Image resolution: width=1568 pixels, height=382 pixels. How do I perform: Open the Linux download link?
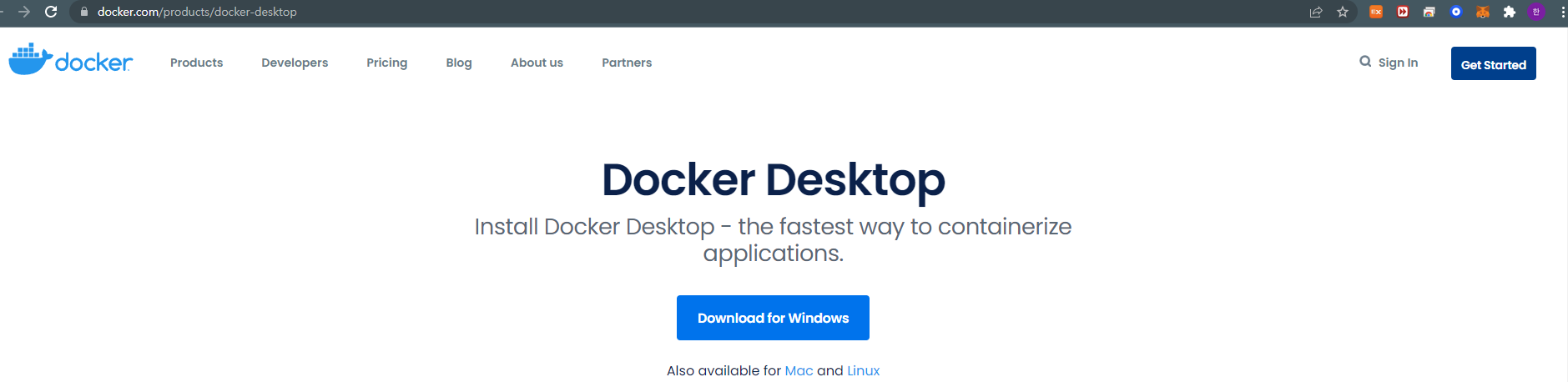[x=864, y=370]
